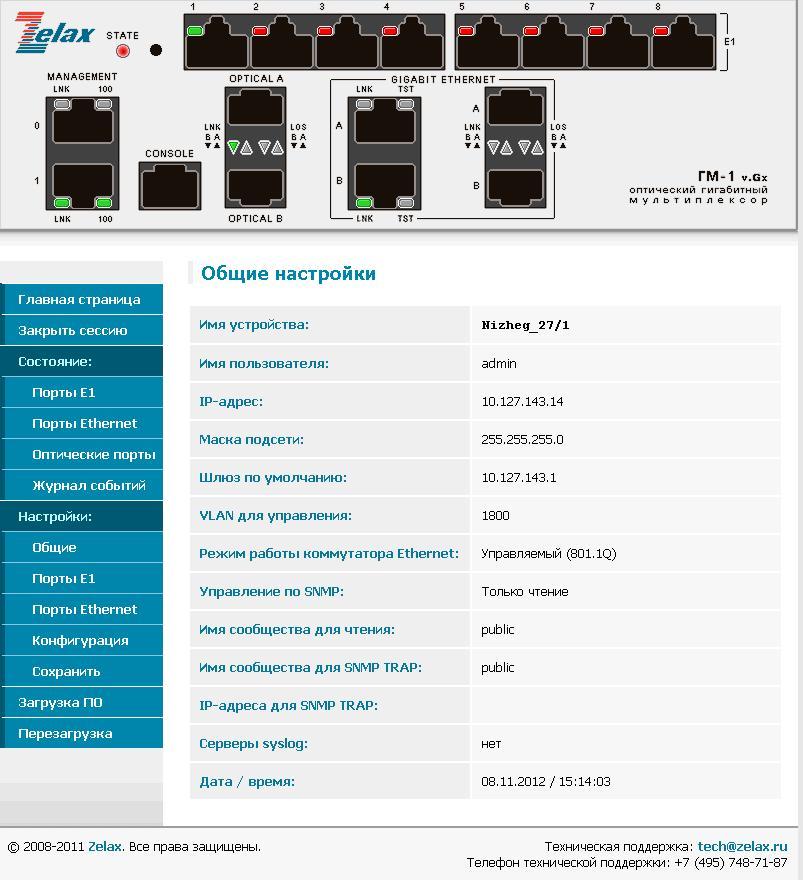The image size is (803, 880).
Task: Click the green LNK triangle of the optical module
Action: click(233, 148)
